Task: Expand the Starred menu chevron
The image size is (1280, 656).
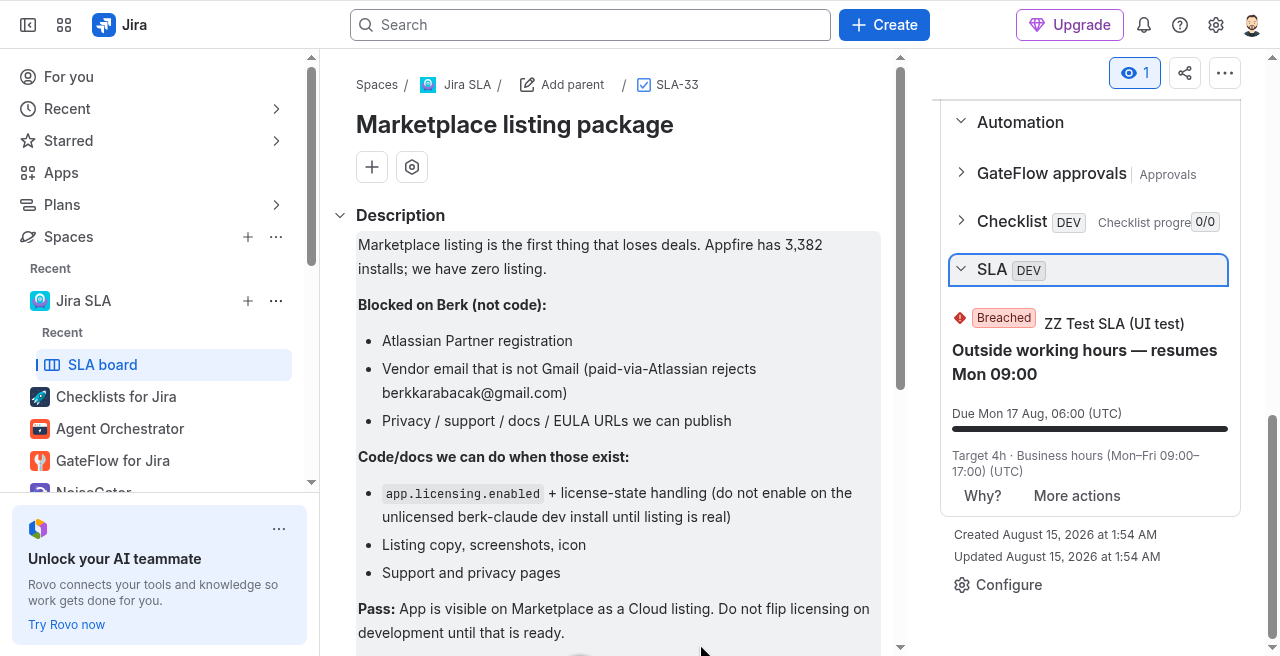Action: tap(277, 141)
